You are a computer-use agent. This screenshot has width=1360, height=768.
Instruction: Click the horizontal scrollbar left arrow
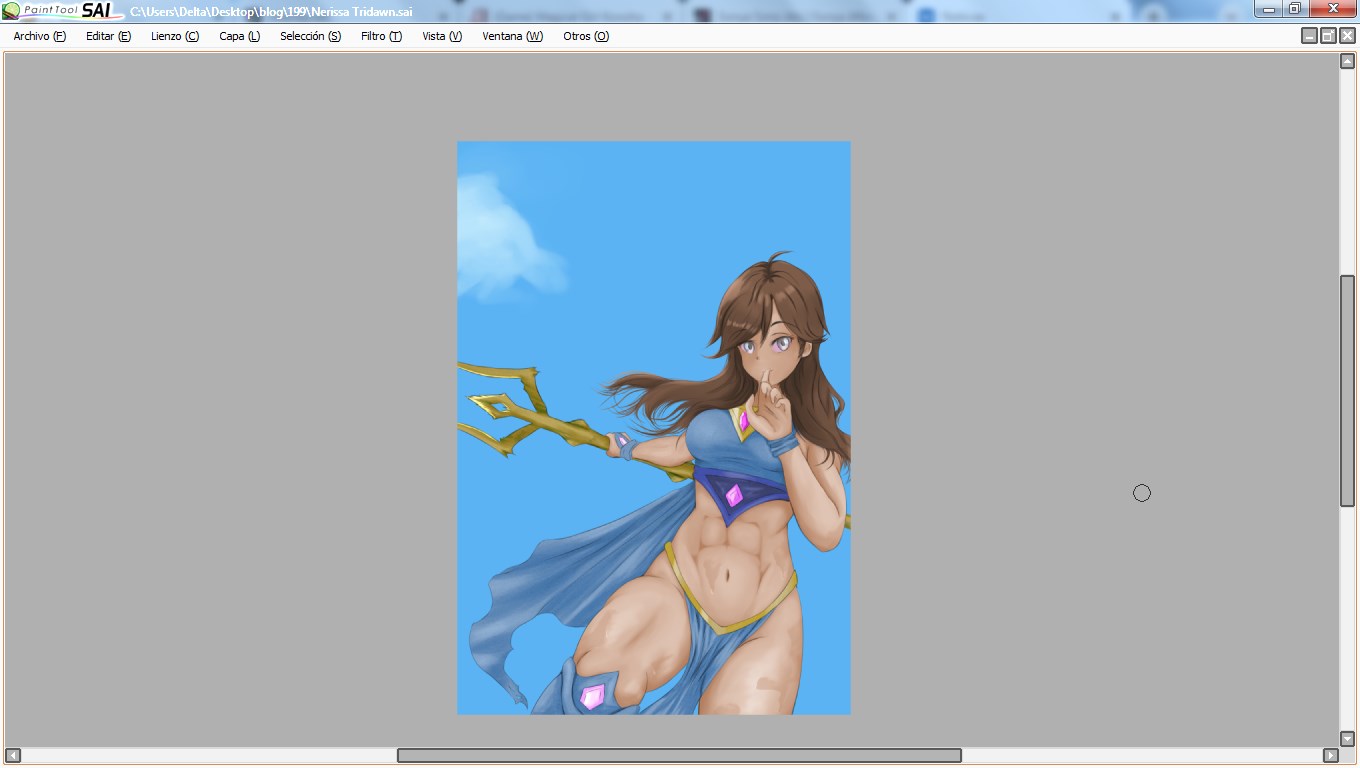[13, 755]
